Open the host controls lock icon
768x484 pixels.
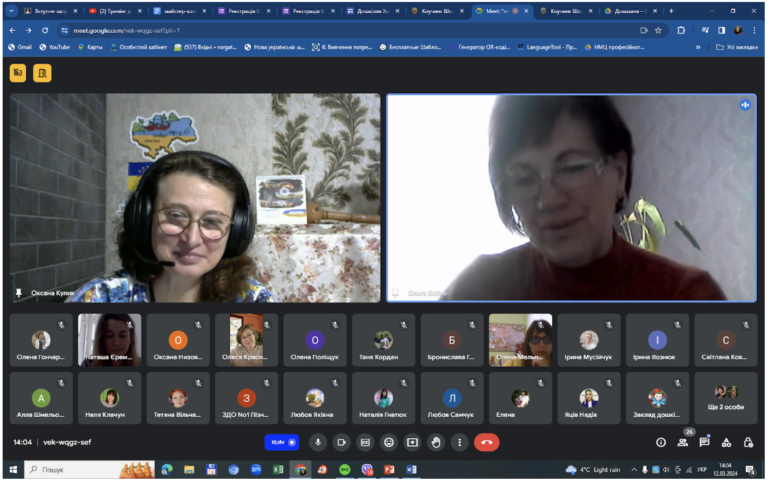tap(748, 442)
